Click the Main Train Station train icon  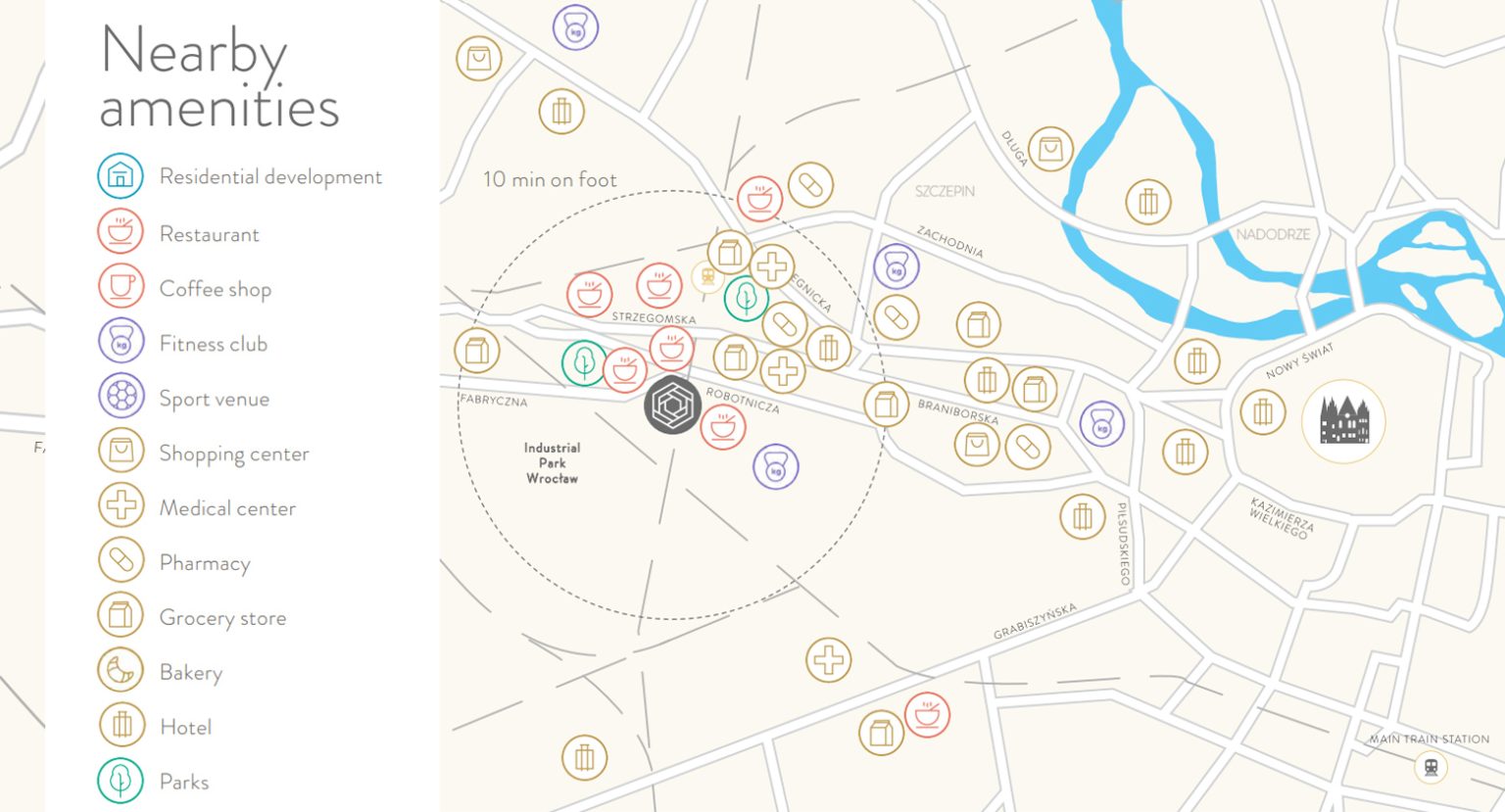coord(1431,767)
